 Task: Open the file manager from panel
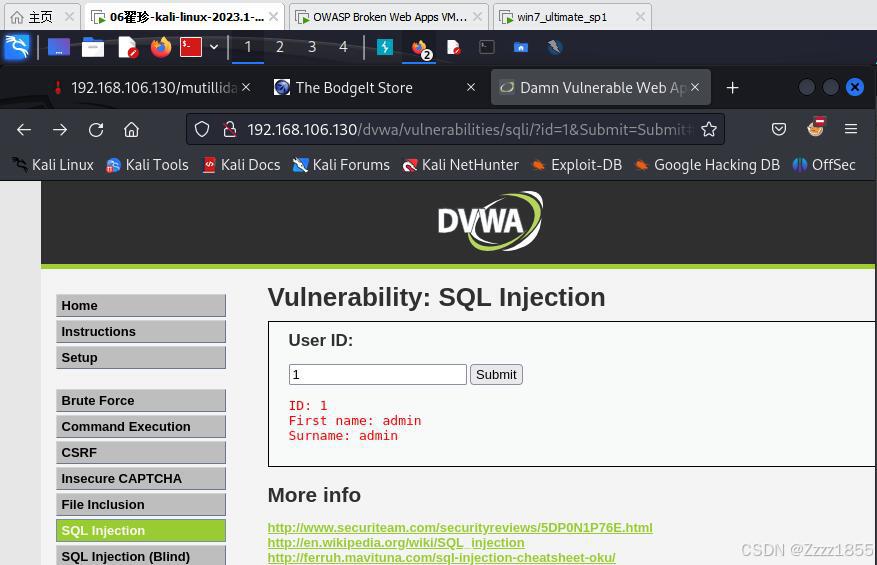[x=93, y=47]
